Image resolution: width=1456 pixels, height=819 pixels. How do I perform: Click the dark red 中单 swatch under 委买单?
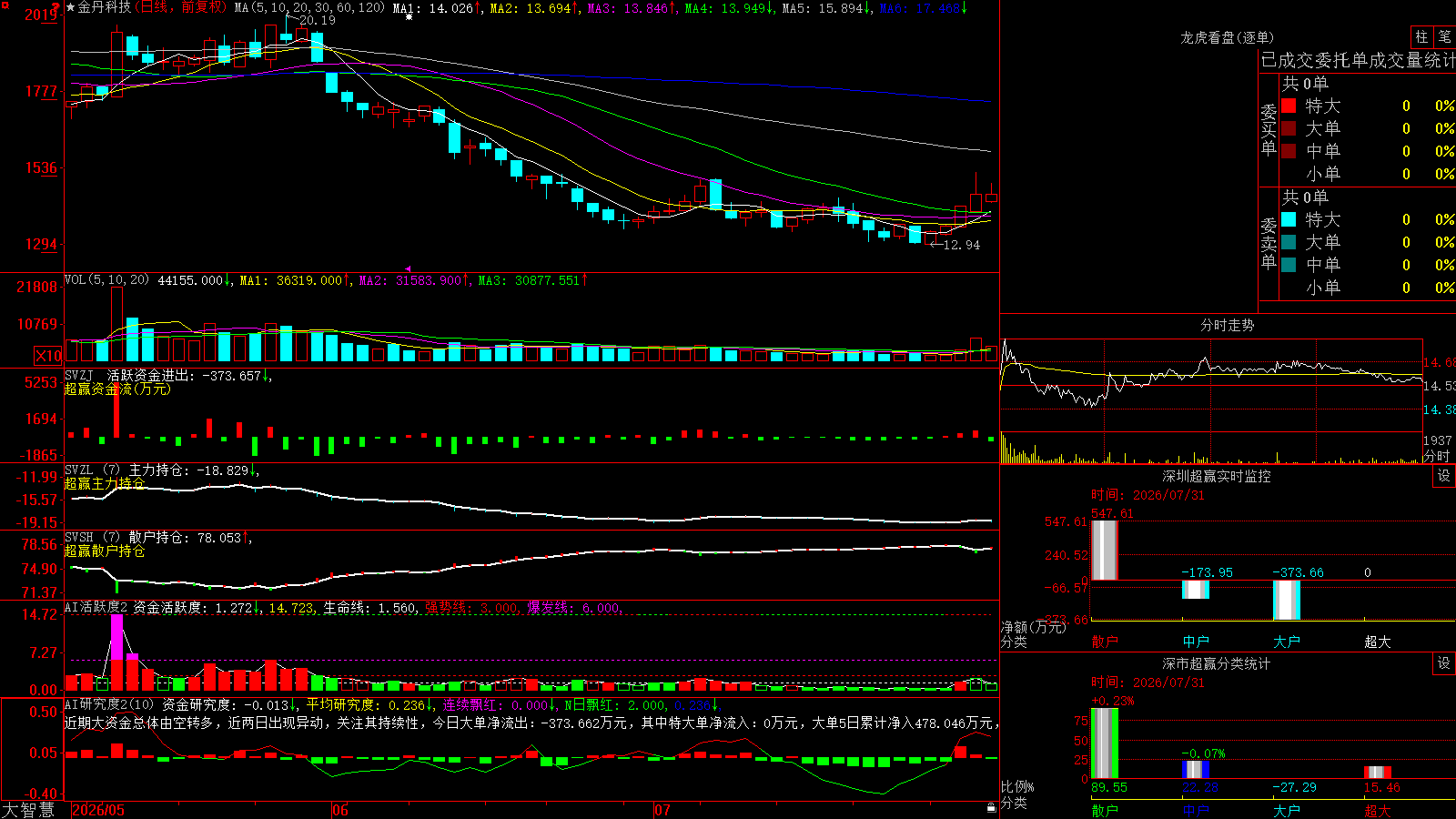(x=1289, y=151)
